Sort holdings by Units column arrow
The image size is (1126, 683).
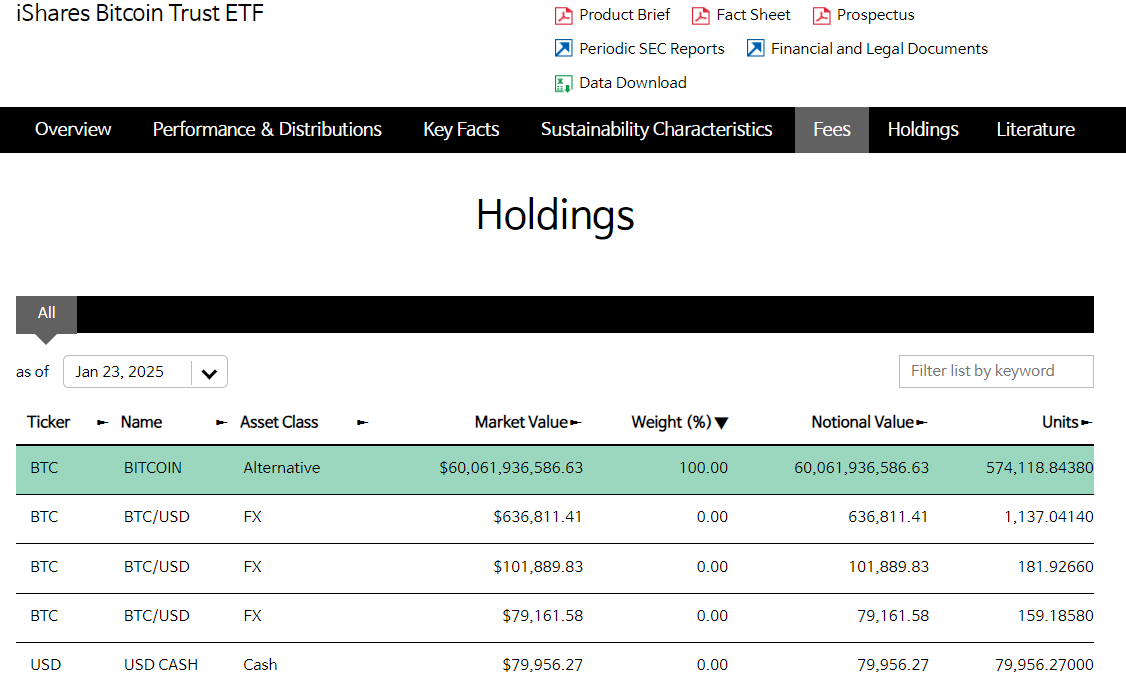[x=1087, y=423]
